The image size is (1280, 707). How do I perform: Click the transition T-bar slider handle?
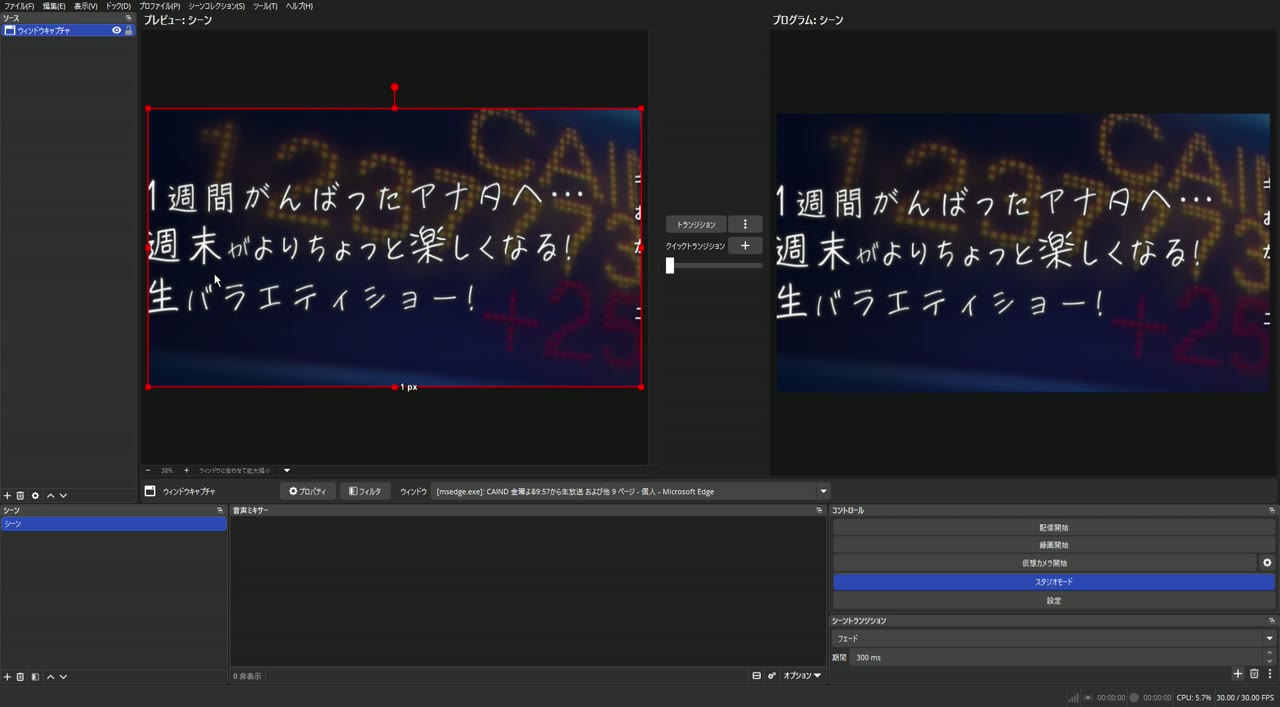670,265
